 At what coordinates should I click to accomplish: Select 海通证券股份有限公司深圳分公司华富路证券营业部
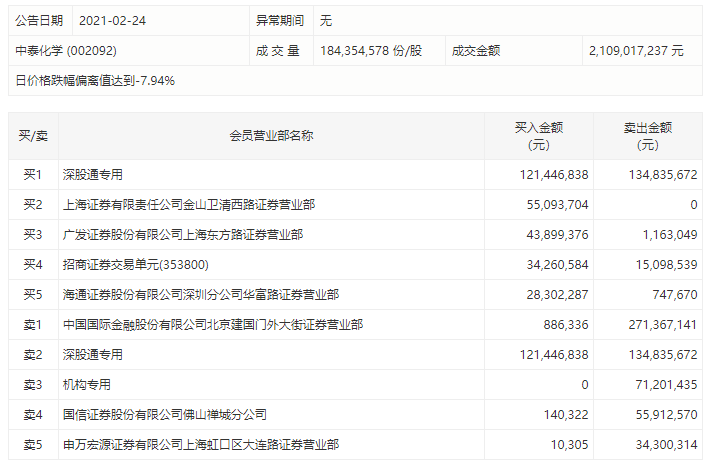point(201,295)
